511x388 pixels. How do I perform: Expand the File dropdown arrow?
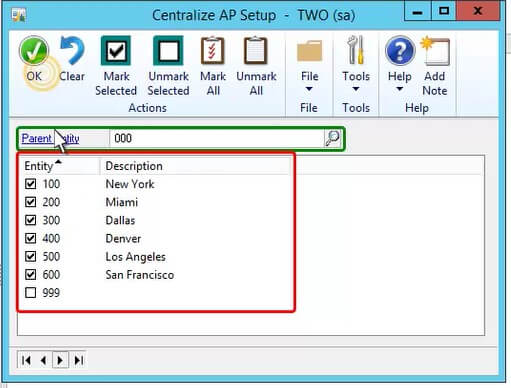[x=309, y=89]
